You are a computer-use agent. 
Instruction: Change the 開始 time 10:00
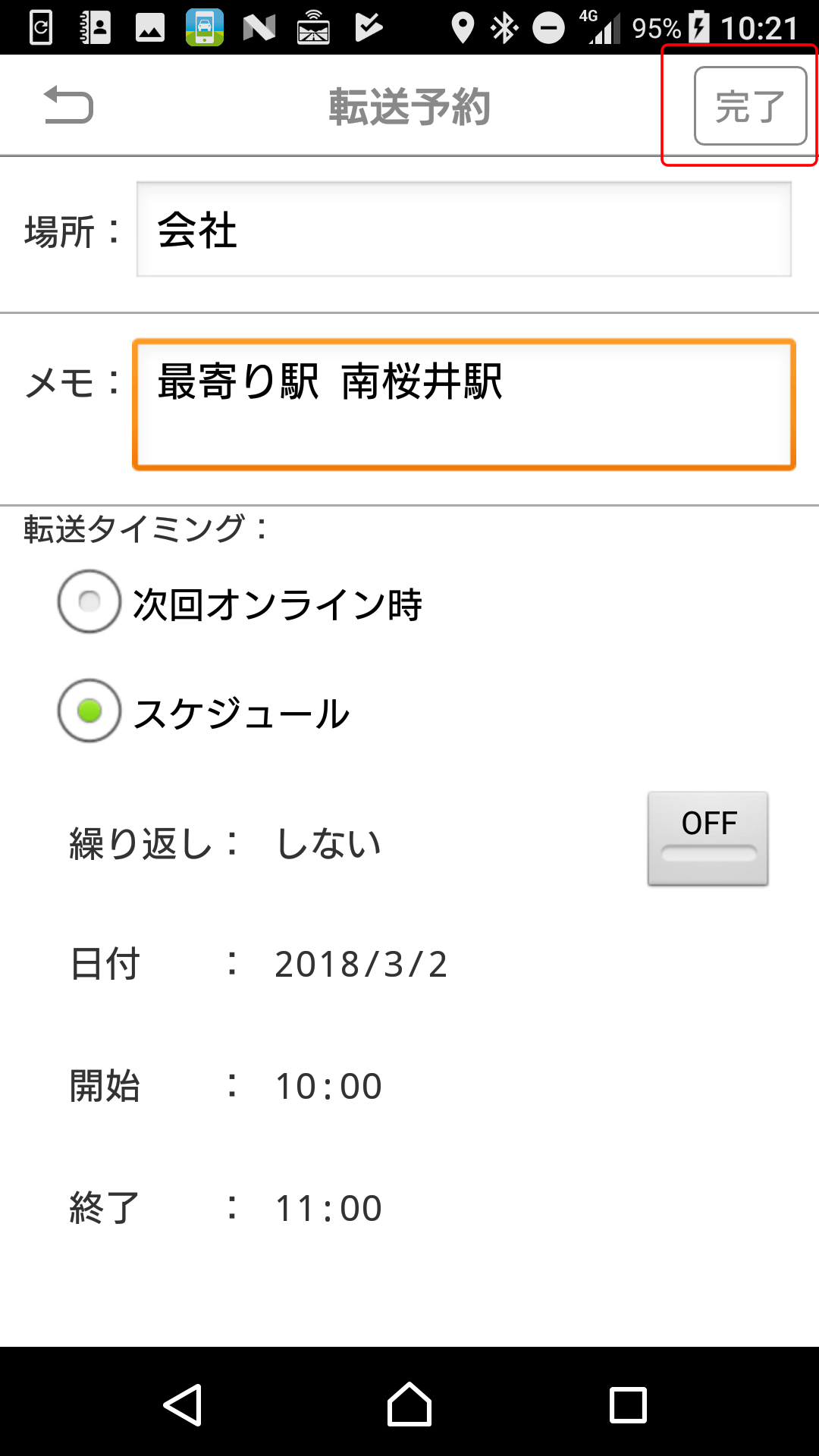[x=328, y=1086]
